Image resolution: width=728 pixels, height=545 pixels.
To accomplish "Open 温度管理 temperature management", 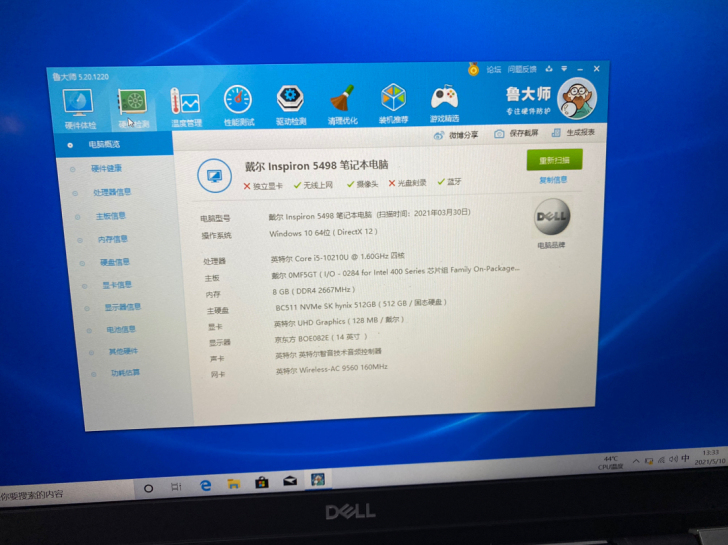I will 186,107.
